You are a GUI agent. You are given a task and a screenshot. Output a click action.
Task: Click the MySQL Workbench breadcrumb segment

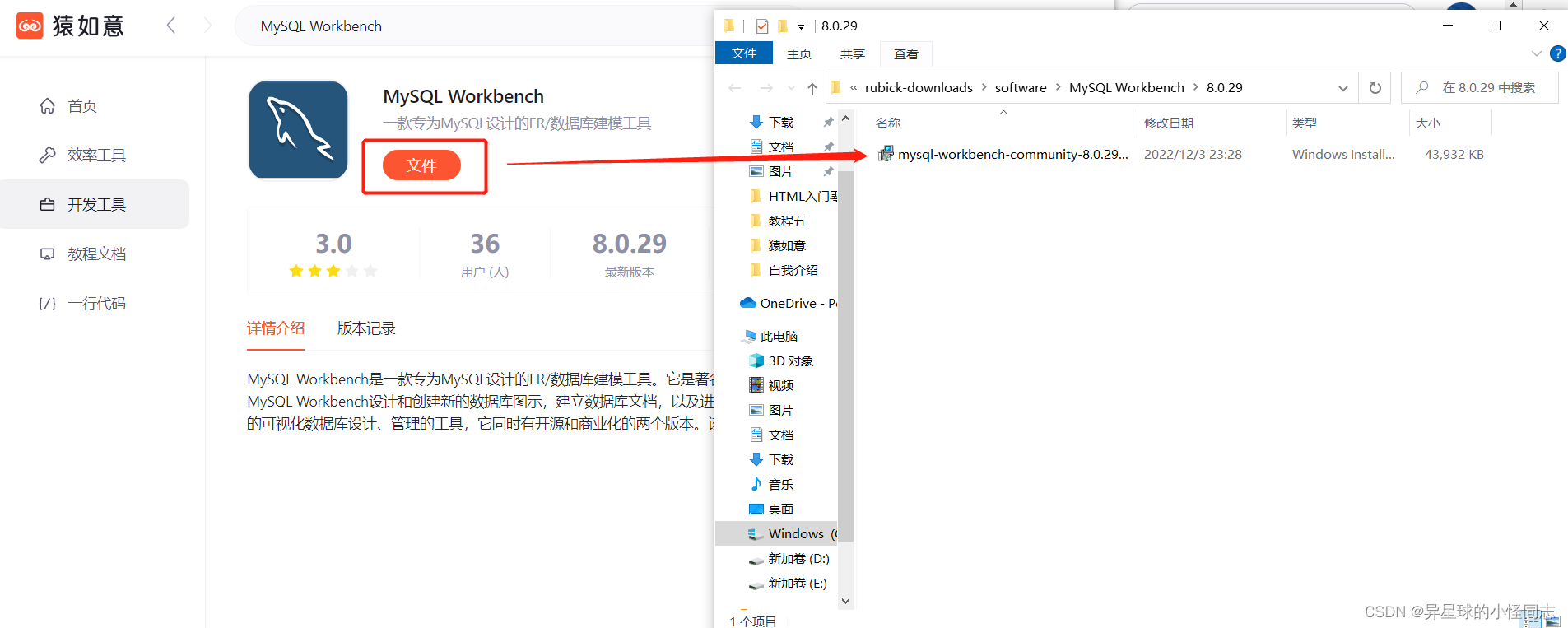click(1127, 87)
